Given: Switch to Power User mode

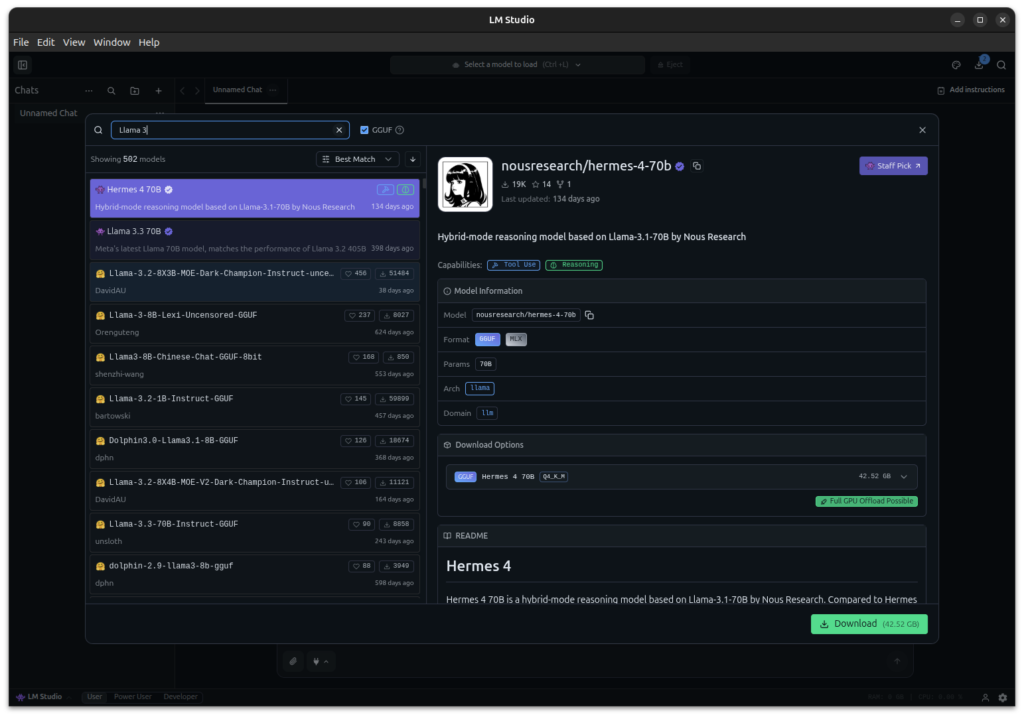Looking at the screenshot, I should tap(134, 697).
